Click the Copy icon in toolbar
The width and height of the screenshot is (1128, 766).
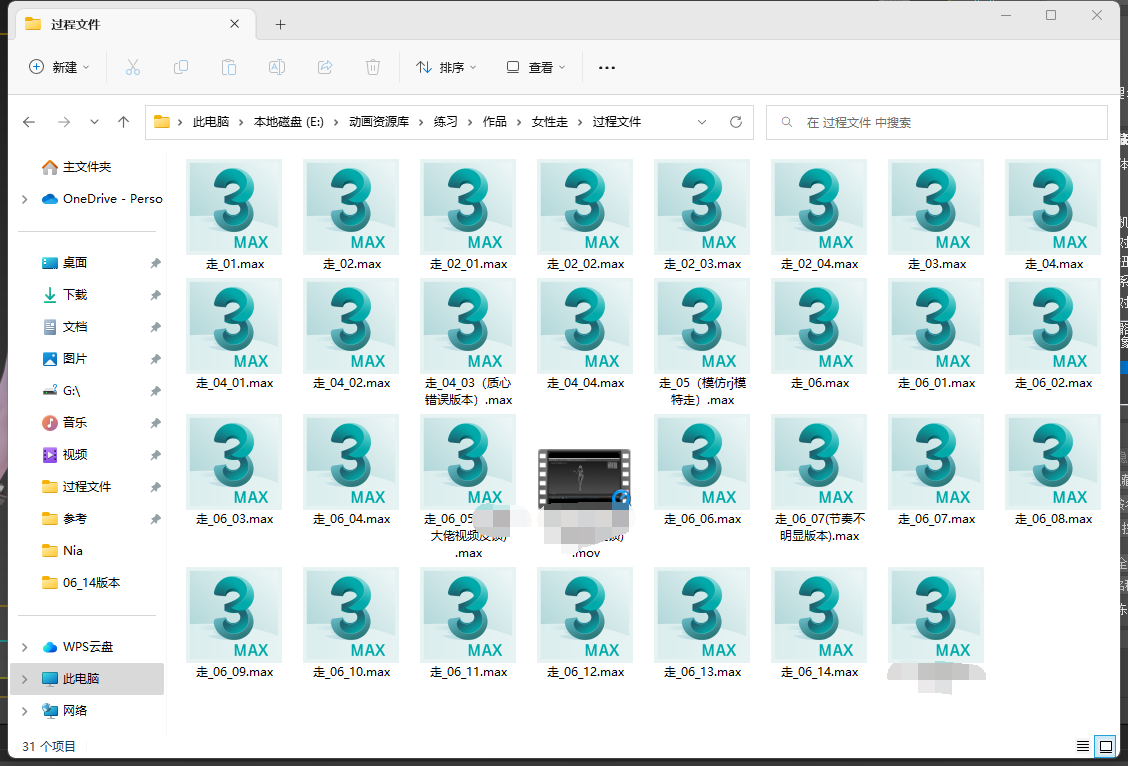coord(181,68)
